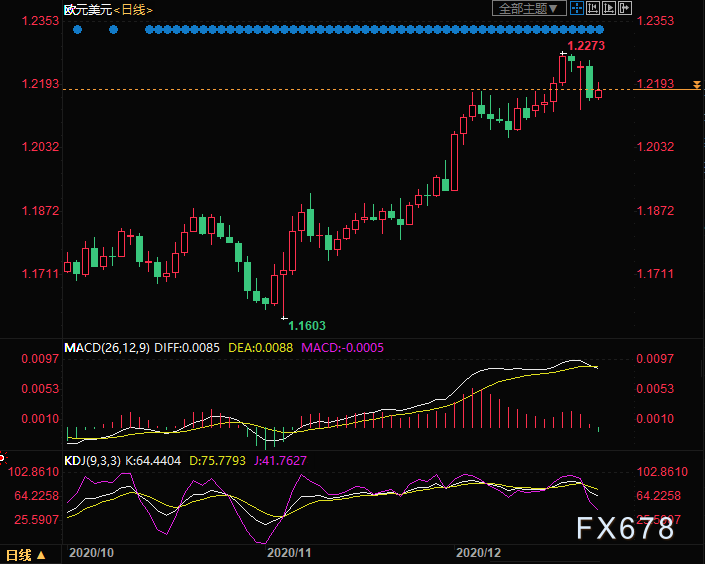Expand the 日线 period selector at bottom left
The height and width of the screenshot is (564, 705).
click(25, 555)
